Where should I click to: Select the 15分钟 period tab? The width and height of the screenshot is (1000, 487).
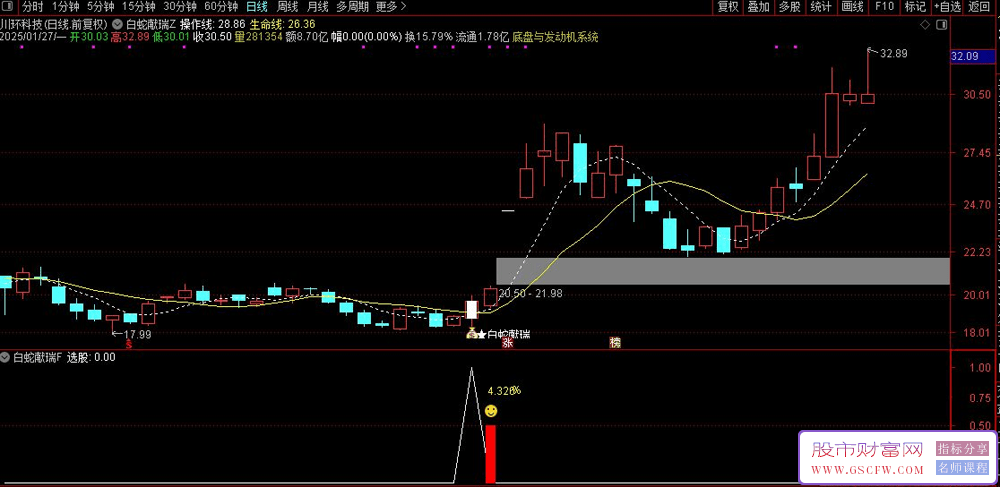point(138,7)
